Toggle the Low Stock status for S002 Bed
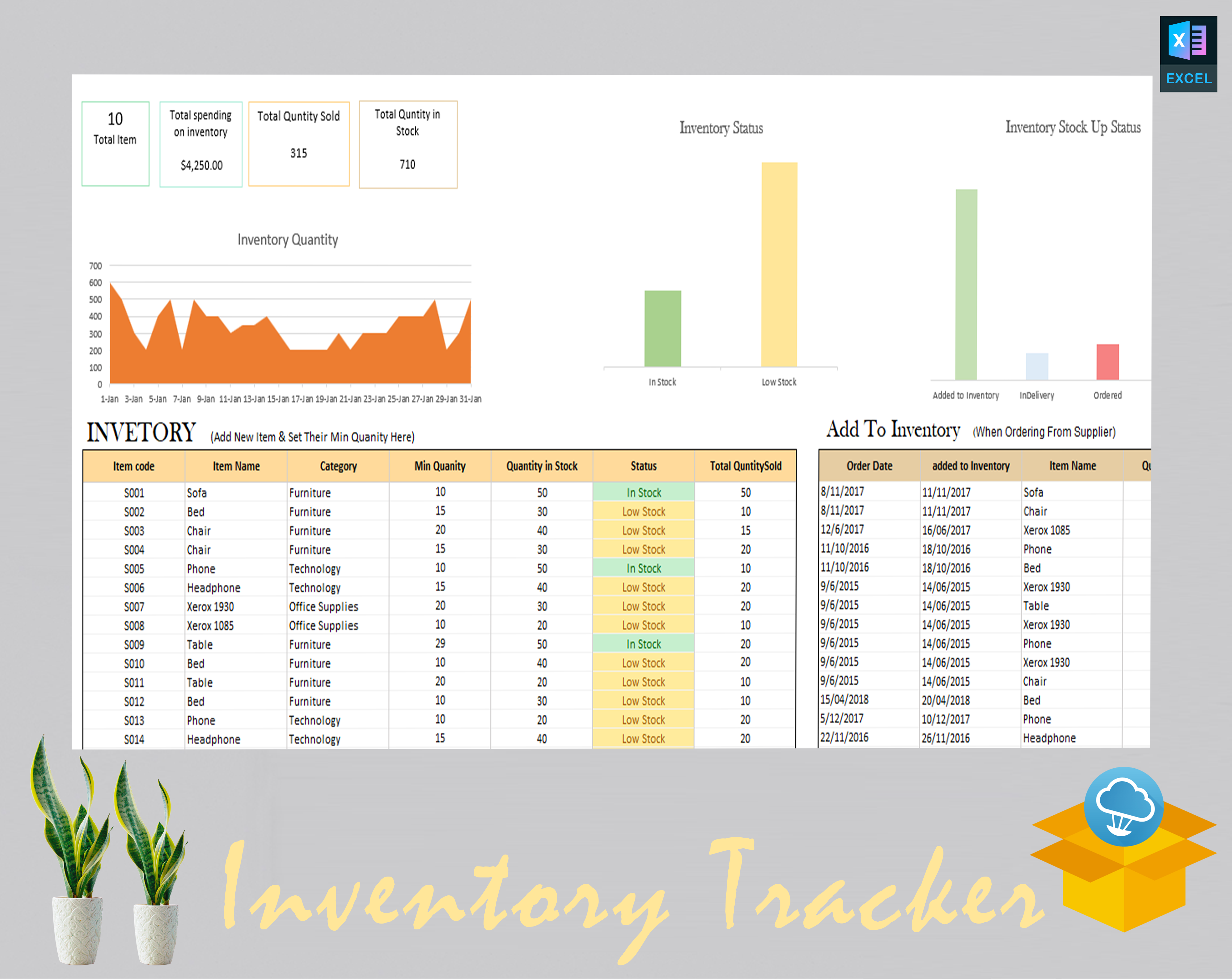The height and width of the screenshot is (979, 1232). coord(644,512)
